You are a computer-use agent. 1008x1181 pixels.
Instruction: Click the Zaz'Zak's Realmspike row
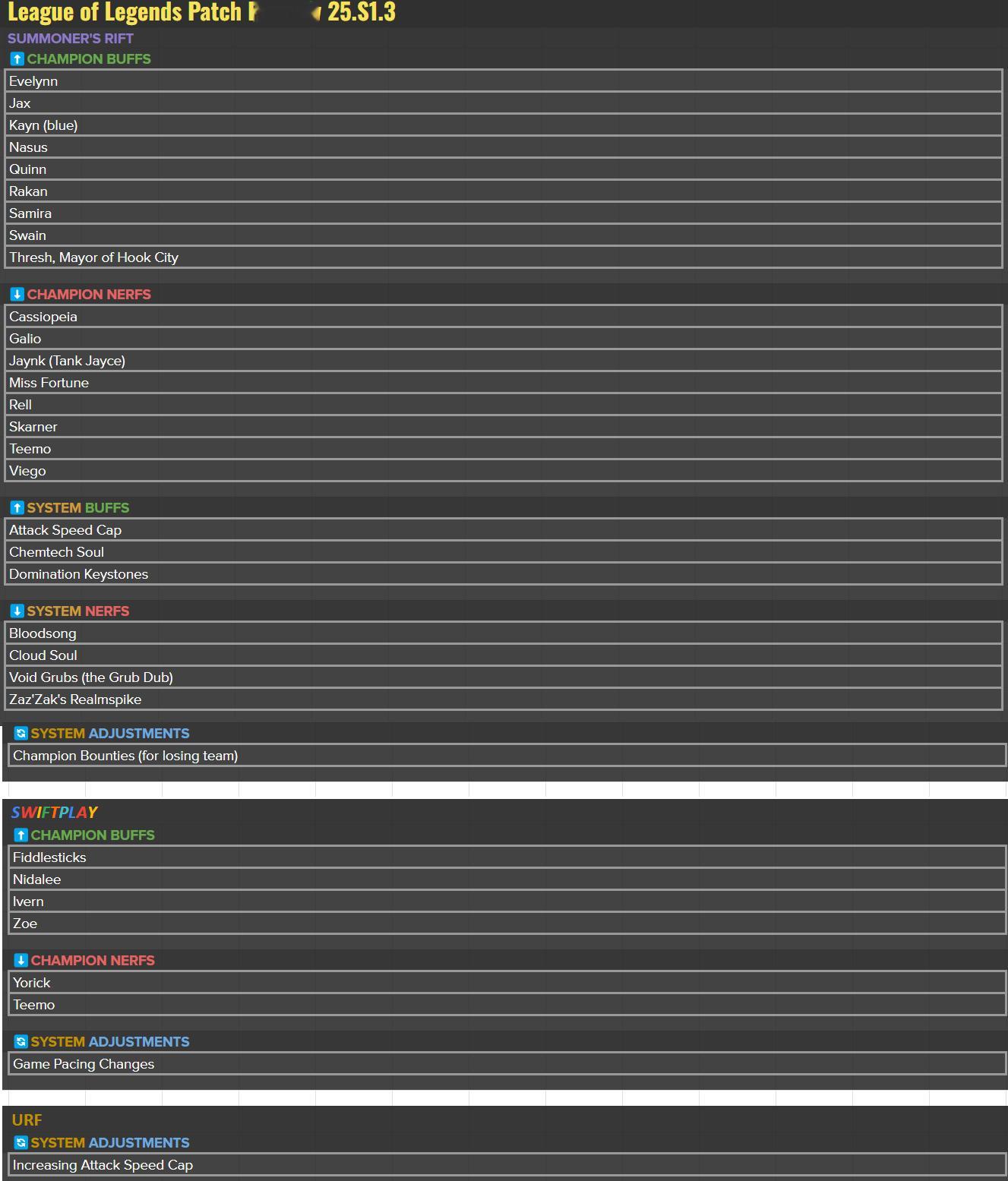pos(504,699)
